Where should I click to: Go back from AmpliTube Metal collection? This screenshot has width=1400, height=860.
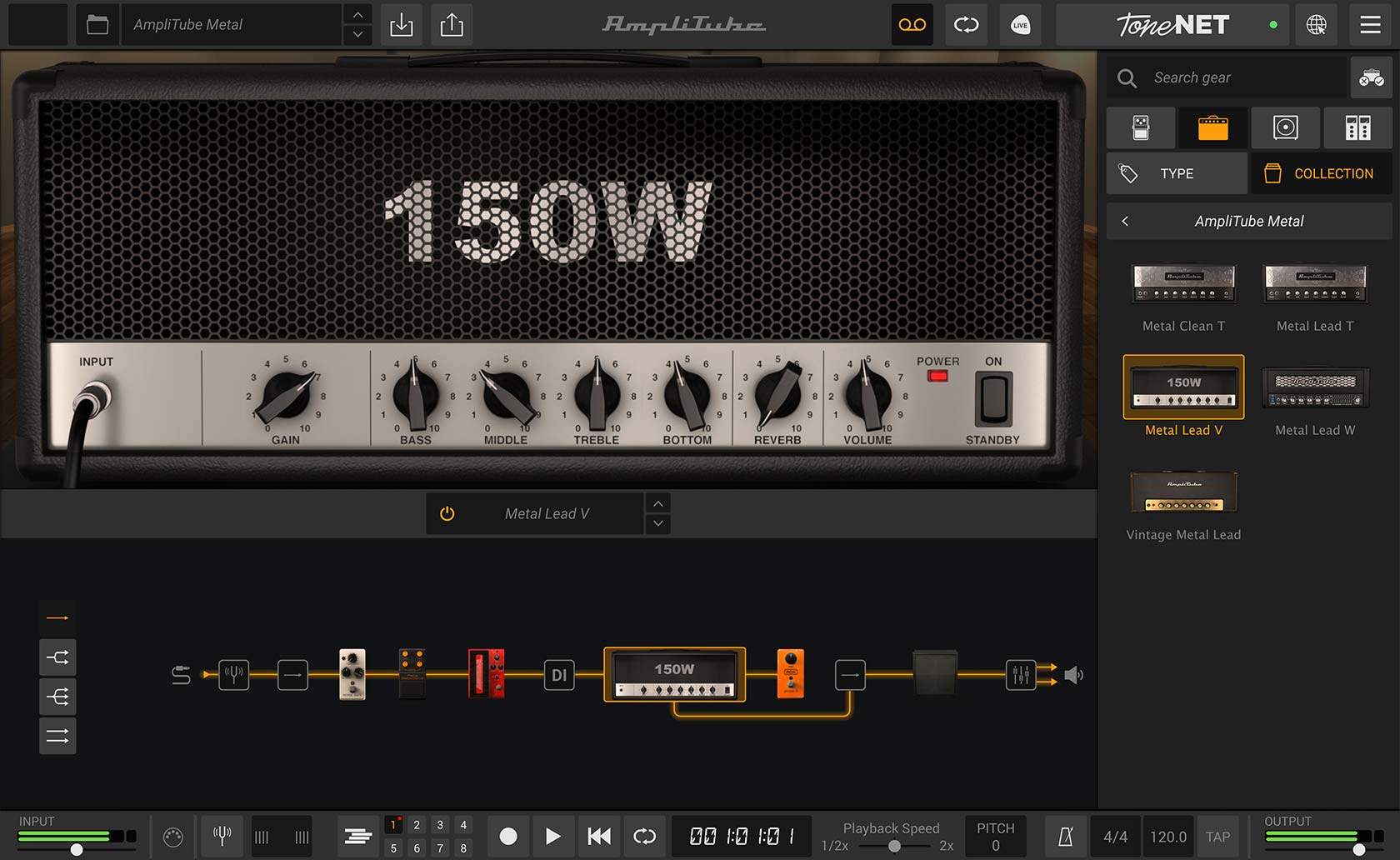1125,221
